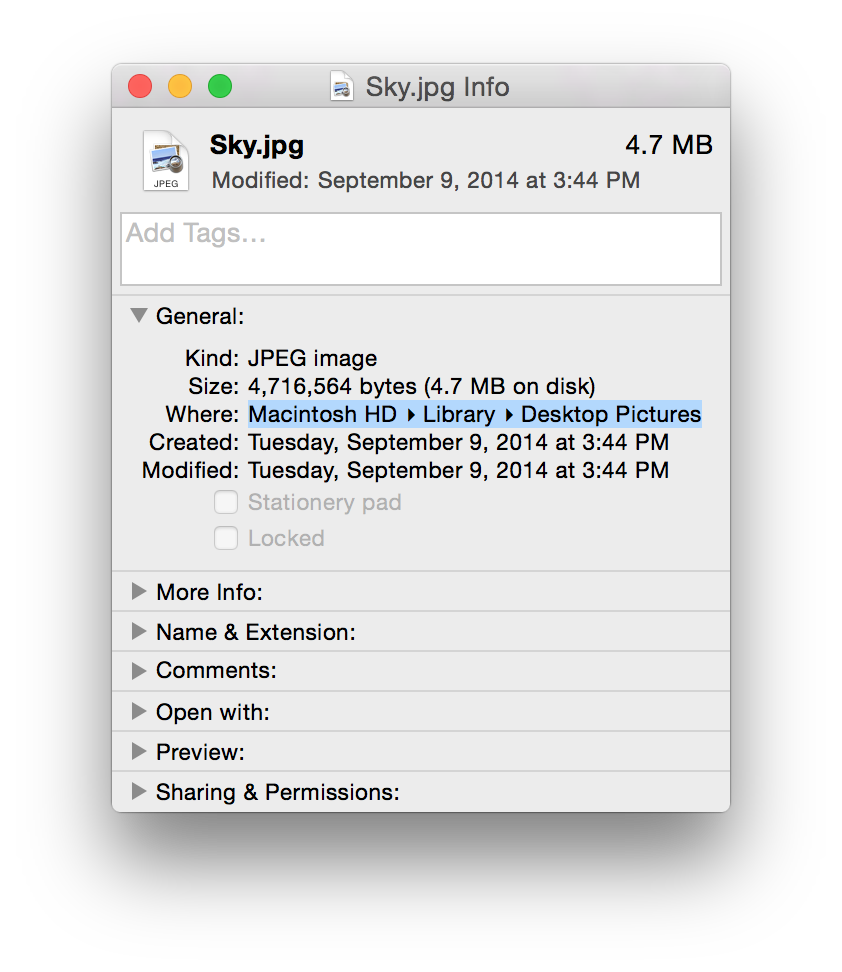
Task: Expand the Comments section
Action: (x=139, y=671)
